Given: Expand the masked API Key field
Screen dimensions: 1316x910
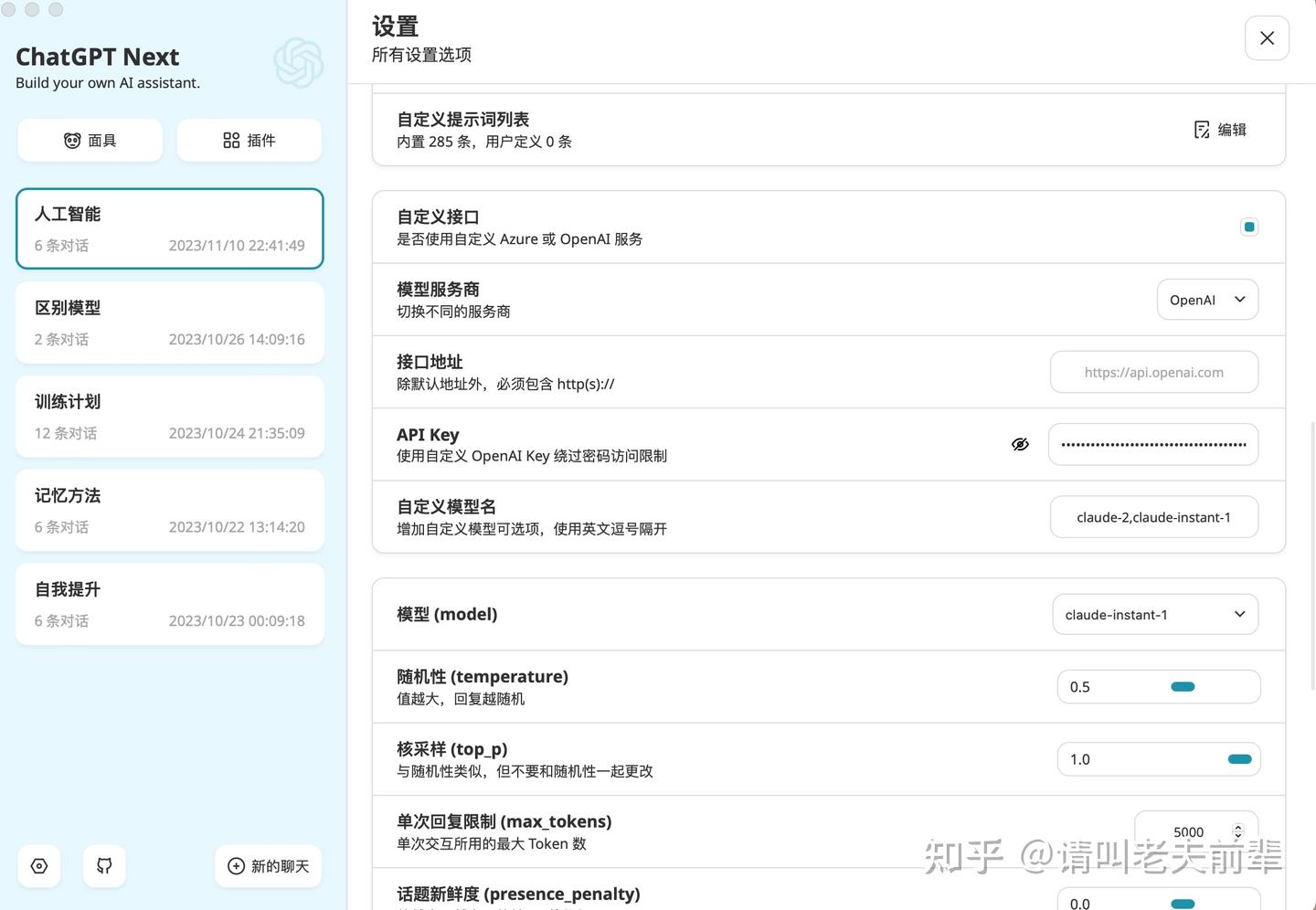Looking at the screenshot, I should tap(1152, 444).
